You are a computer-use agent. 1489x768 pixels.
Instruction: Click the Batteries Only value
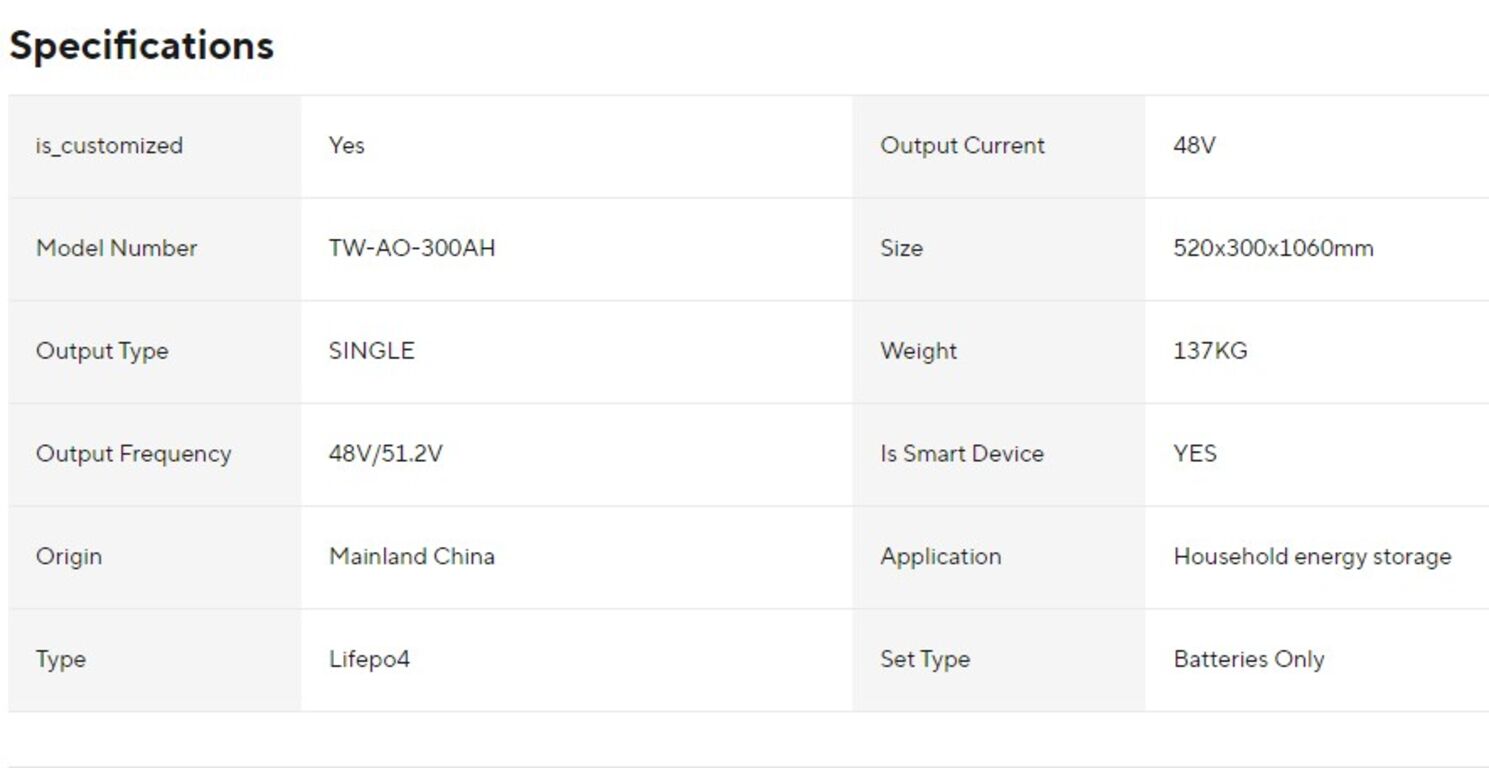1249,660
